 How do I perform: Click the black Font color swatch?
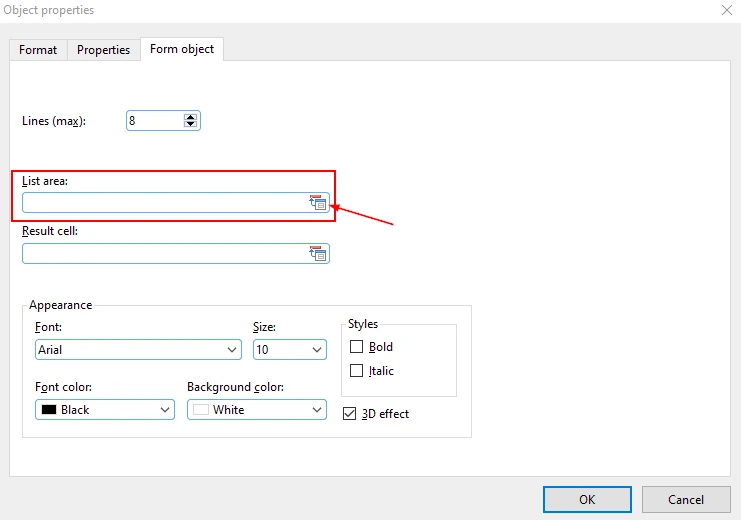(47, 410)
